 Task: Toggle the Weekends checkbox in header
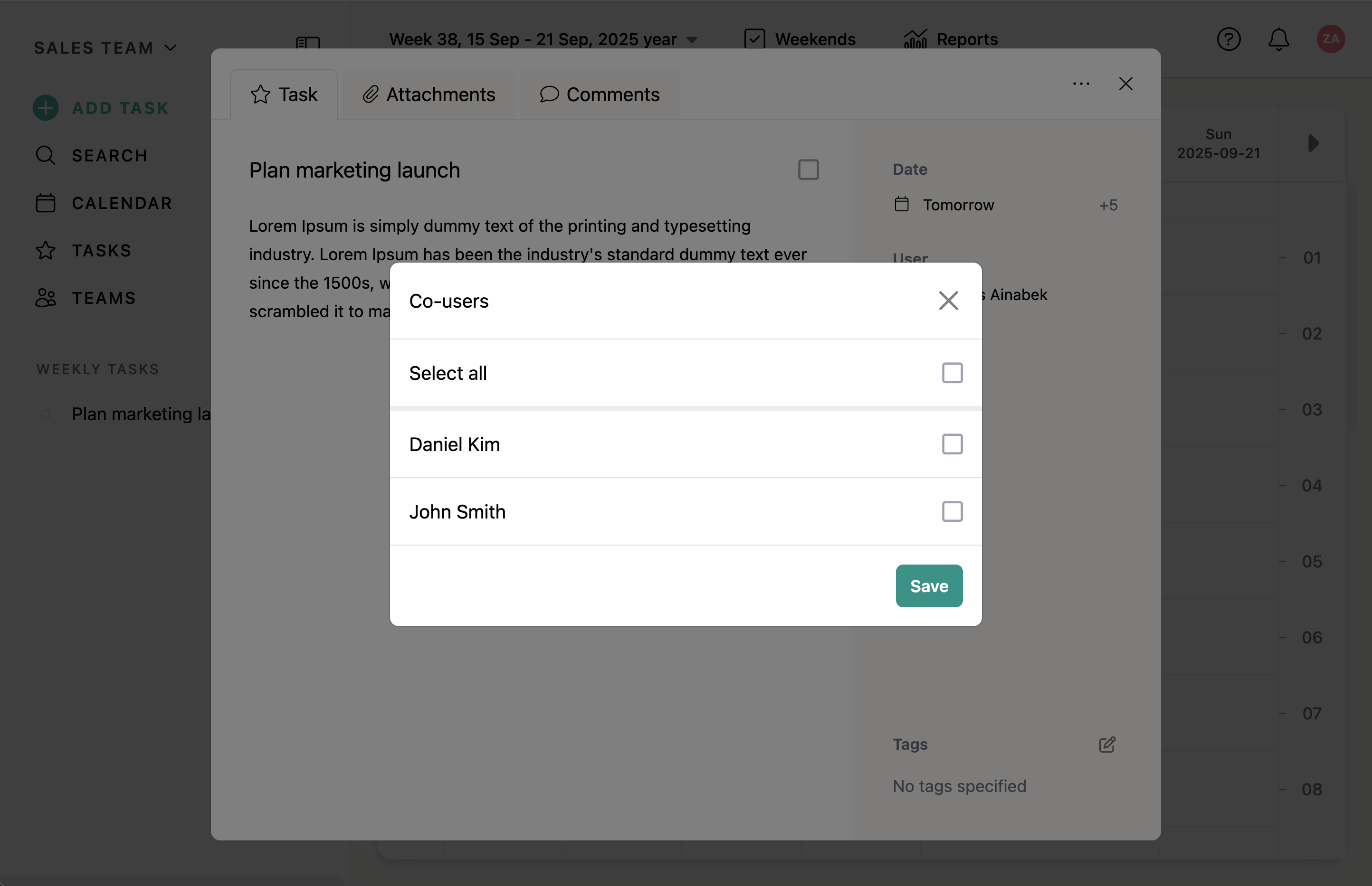pos(754,39)
